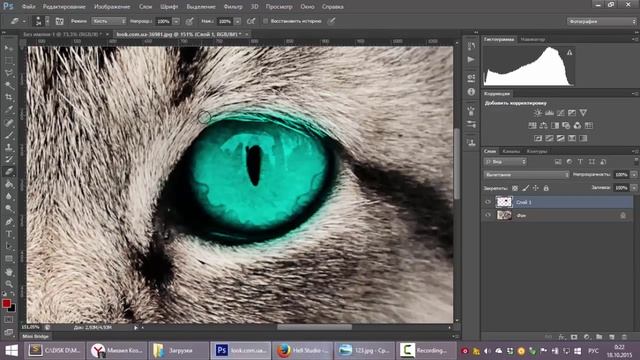Select the Eraser tool in toolbox

(x=9, y=172)
